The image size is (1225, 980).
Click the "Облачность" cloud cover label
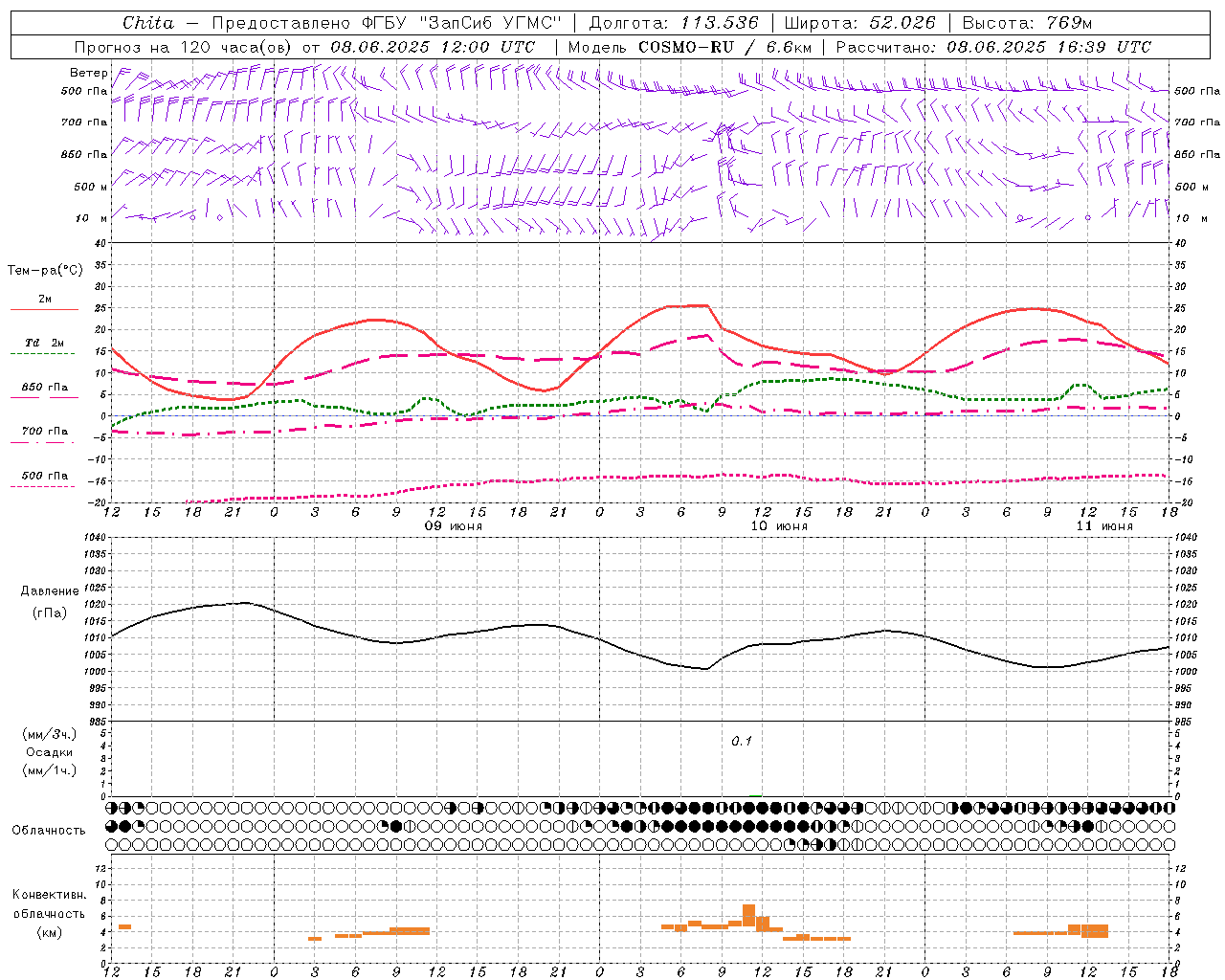49,831
